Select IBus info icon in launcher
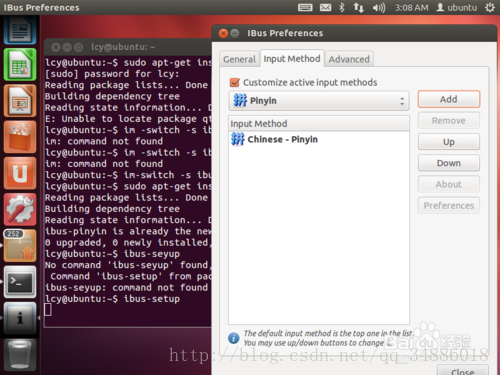The width and height of the screenshot is (500, 375). pyautogui.click(x=20, y=318)
